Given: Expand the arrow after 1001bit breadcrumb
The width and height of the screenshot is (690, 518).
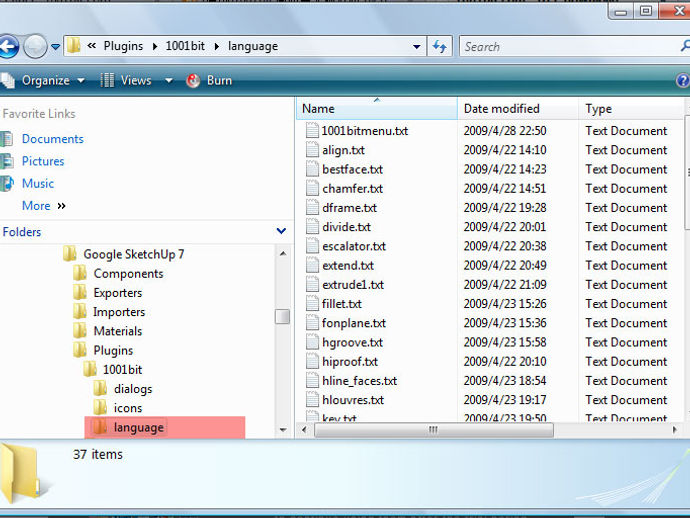Looking at the screenshot, I should click(217, 46).
